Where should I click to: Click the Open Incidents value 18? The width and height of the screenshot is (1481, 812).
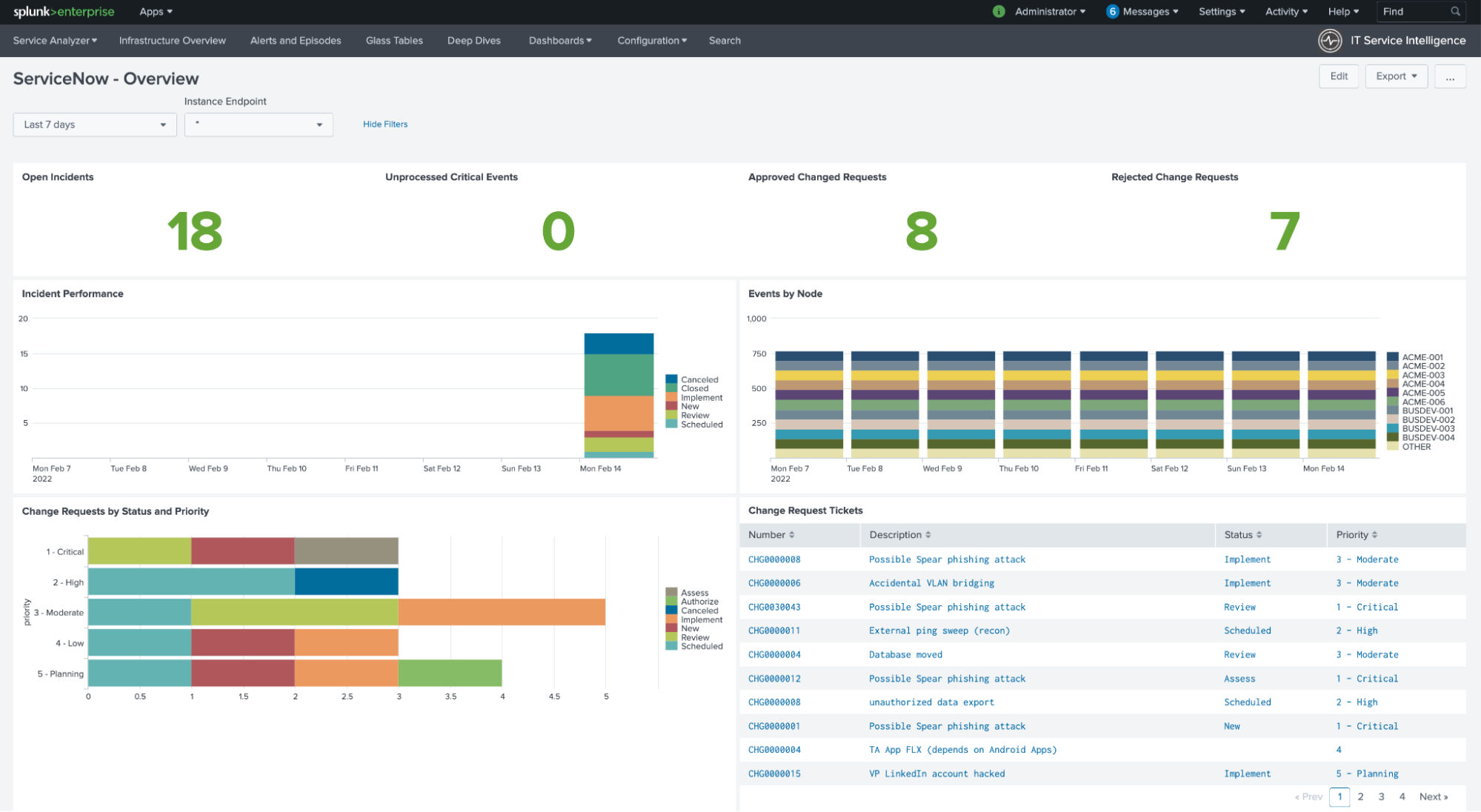click(x=195, y=231)
